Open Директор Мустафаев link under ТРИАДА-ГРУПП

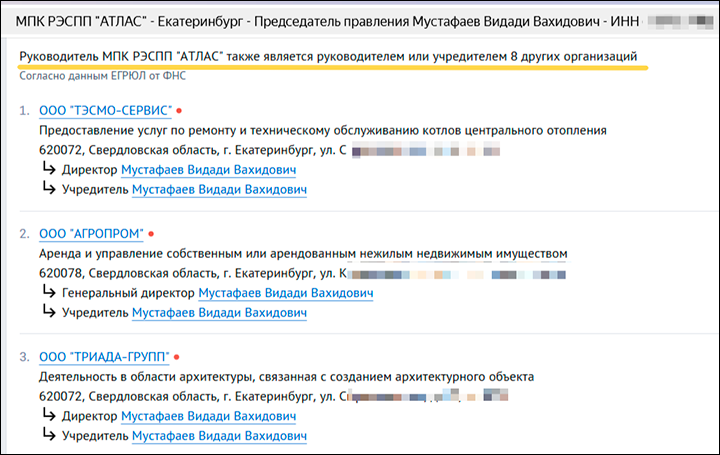208,416
